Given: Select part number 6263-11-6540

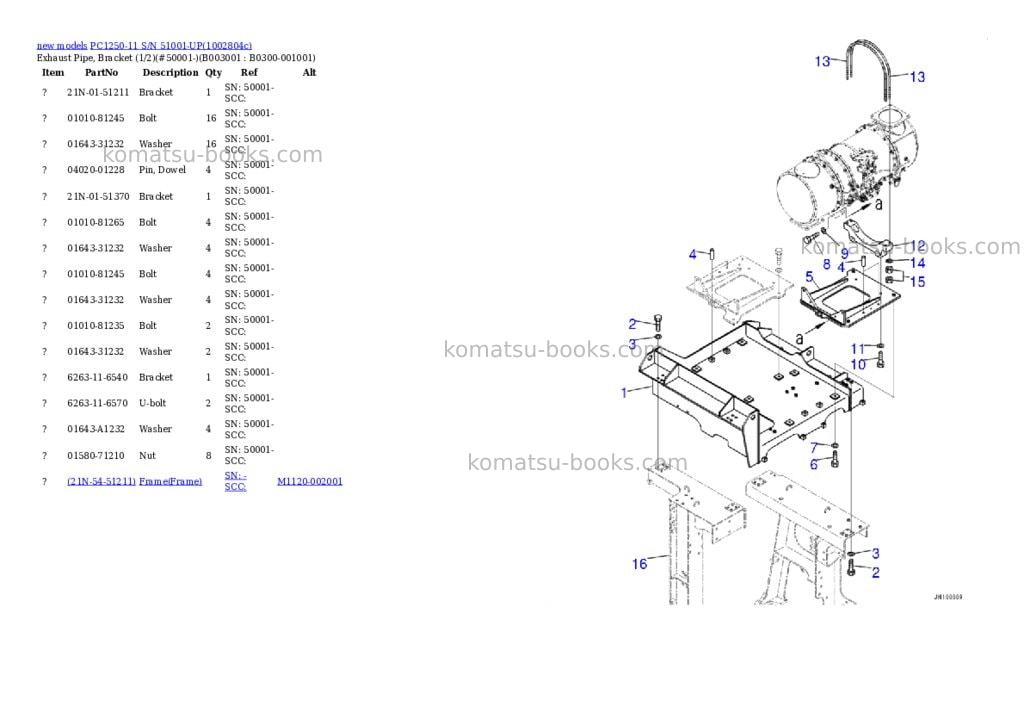Looking at the screenshot, I should pyautogui.click(x=97, y=377).
